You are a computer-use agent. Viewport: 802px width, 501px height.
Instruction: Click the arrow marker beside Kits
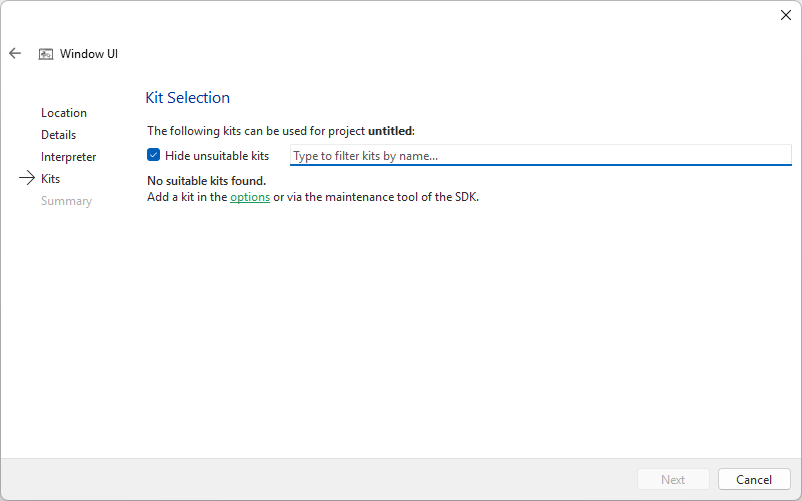point(27,179)
